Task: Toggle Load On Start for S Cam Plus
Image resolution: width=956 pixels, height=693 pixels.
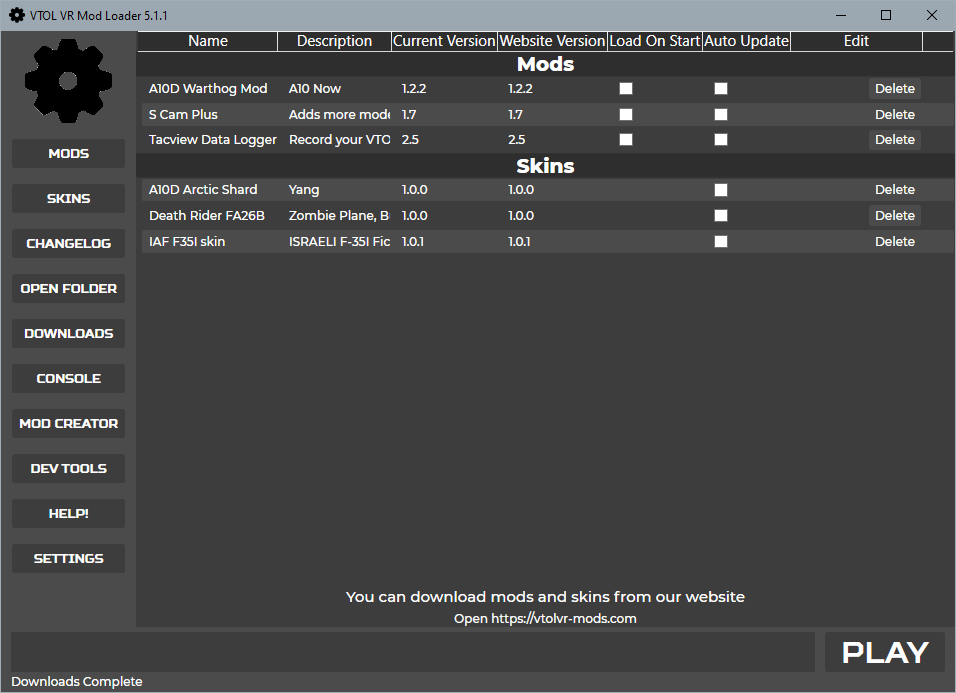Action: click(x=626, y=115)
